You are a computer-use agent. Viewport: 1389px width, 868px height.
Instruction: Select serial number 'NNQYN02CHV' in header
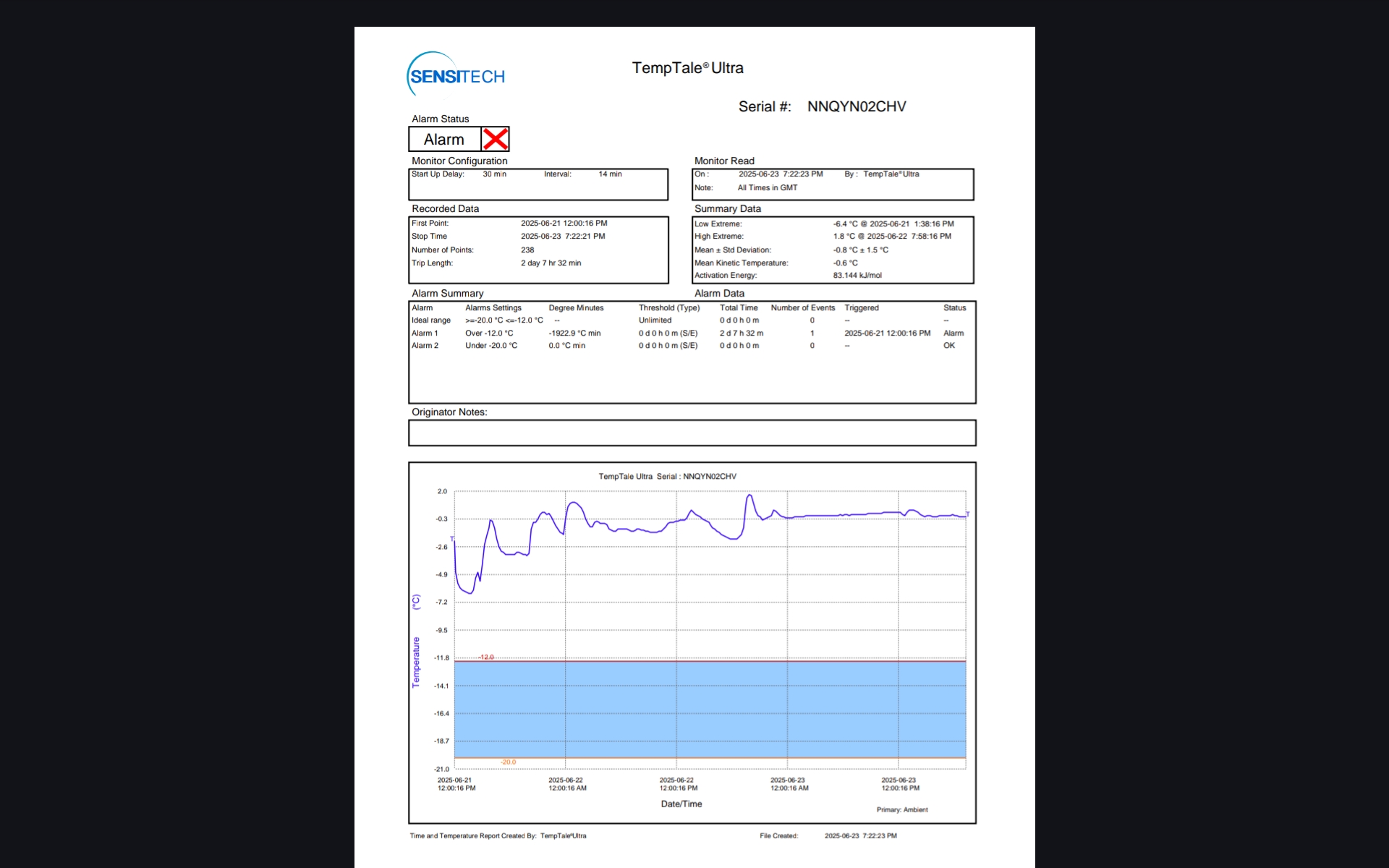click(857, 106)
